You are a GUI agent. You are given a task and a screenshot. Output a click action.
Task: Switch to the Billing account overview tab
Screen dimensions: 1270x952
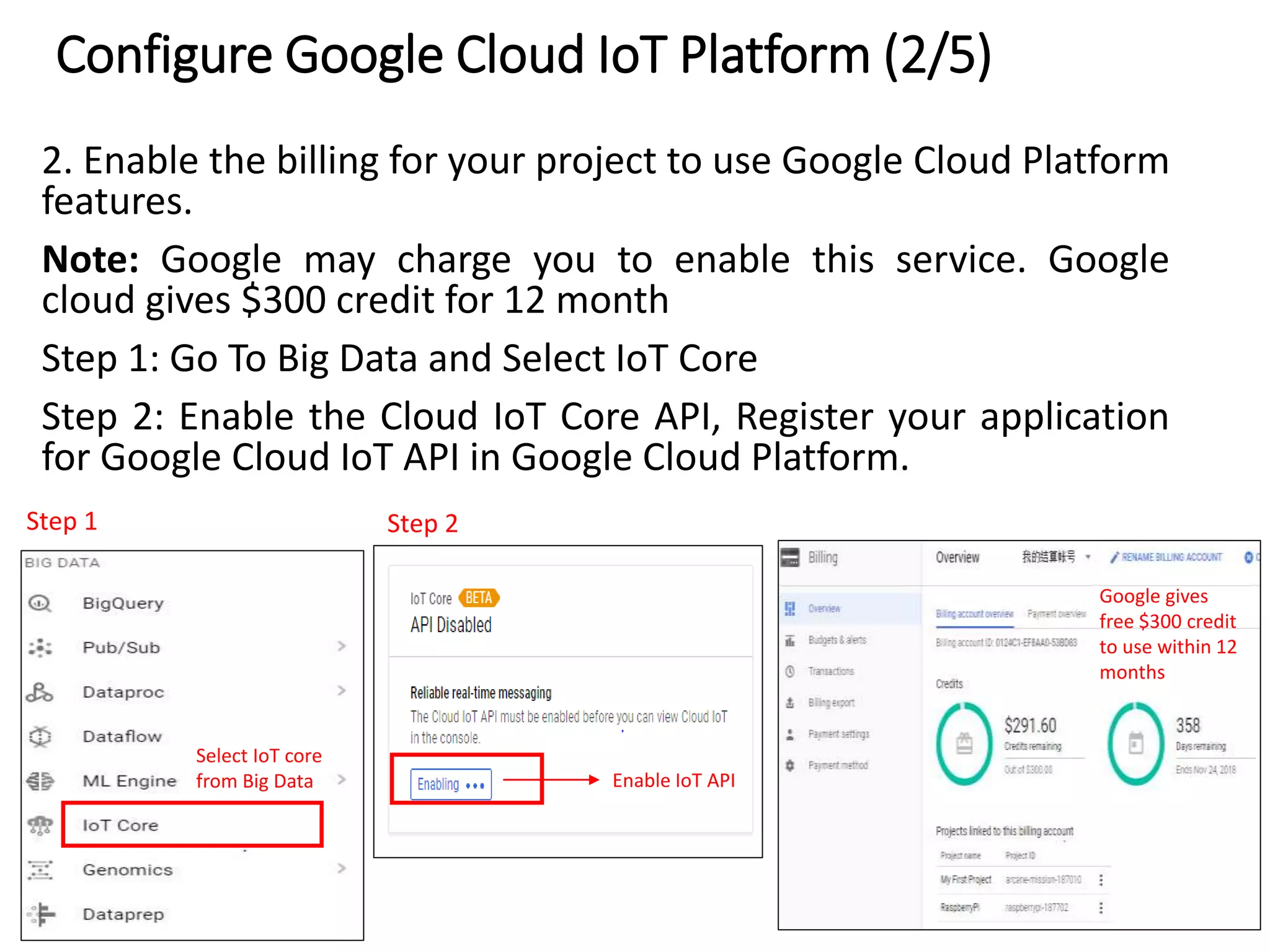point(974,614)
